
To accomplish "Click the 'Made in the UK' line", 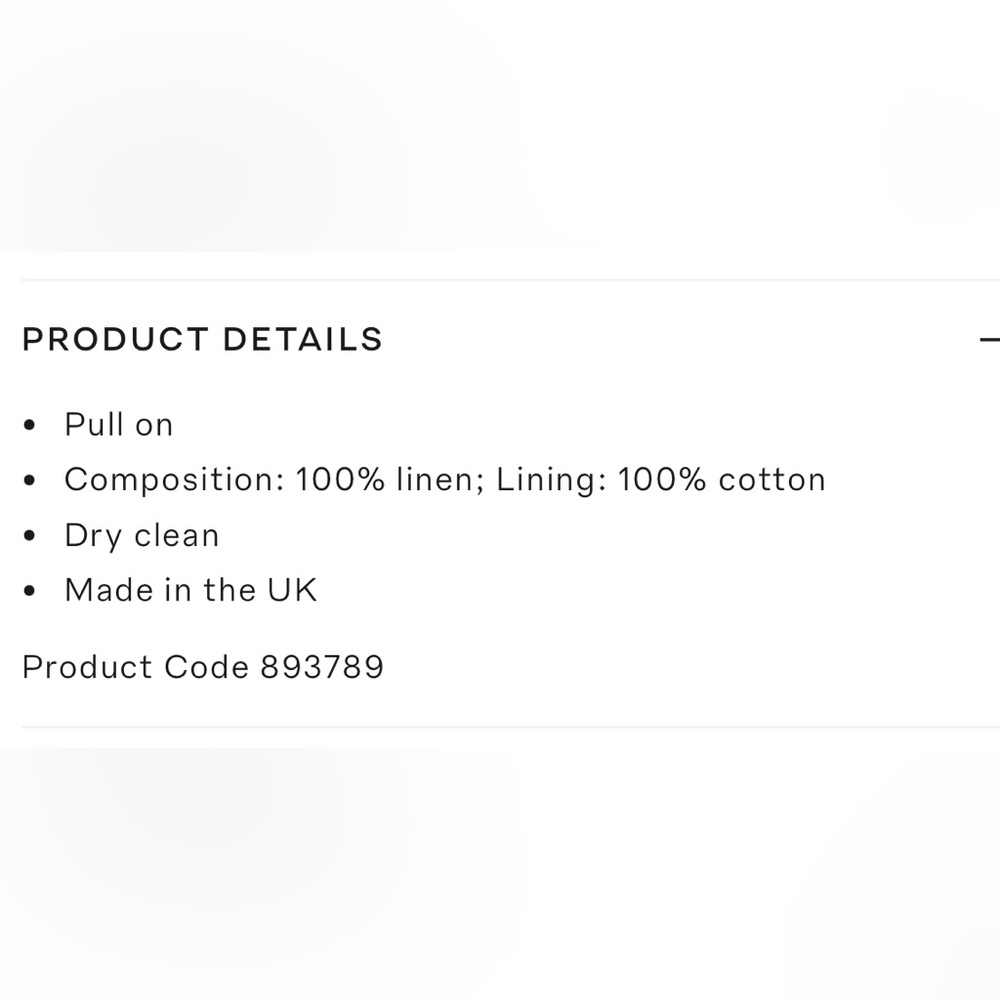I will [x=190, y=590].
